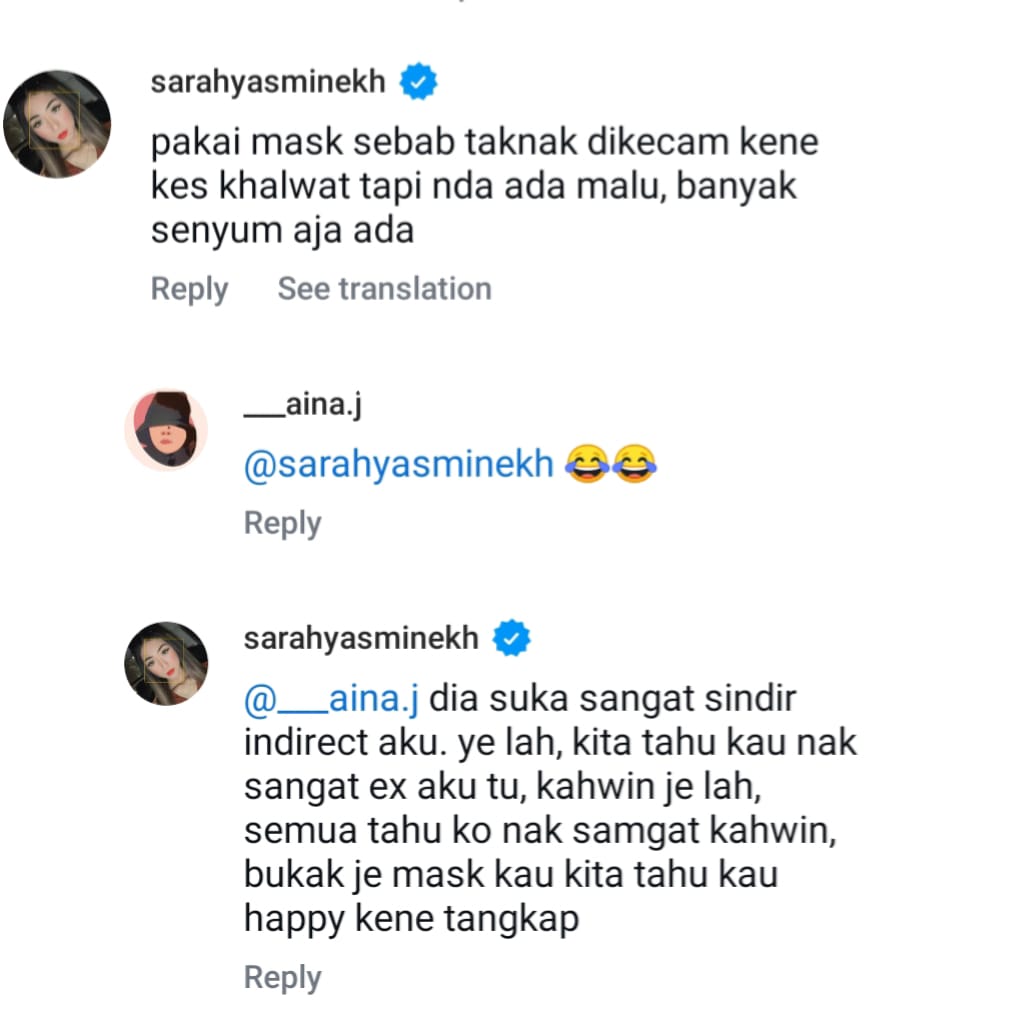Click the verified badge beside the top sarahyasminekh username
The width and height of the screenshot is (1035, 1033).
[x=418, y=81]
